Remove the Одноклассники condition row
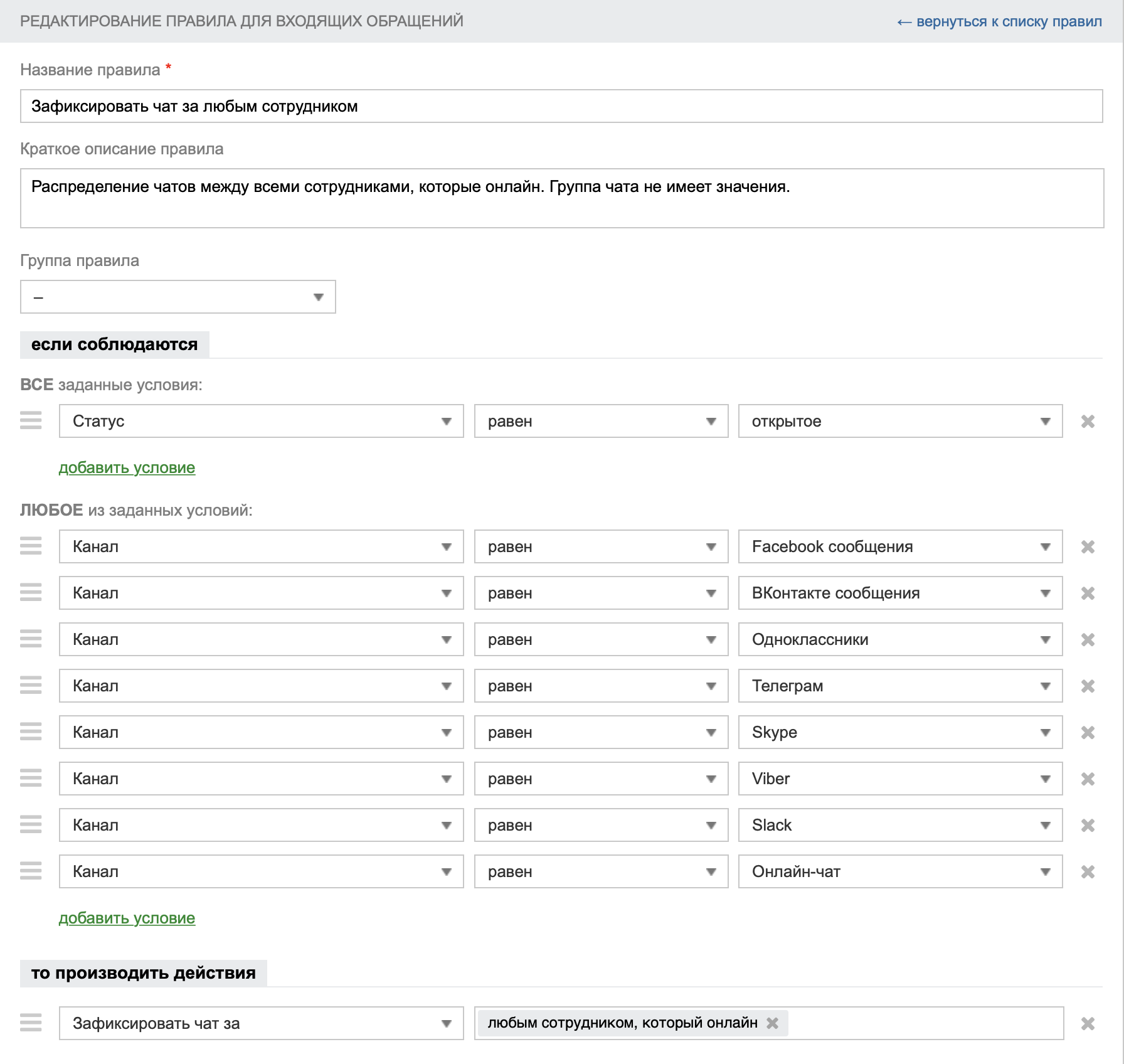The height and width of the screenshot is (1064, 1124). click(1088, 640)
